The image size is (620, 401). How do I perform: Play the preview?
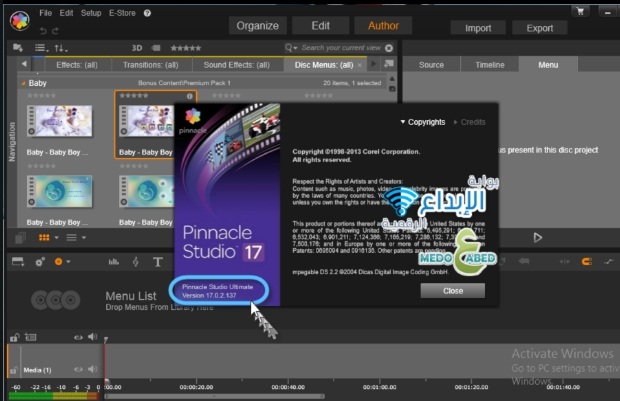tap(537, 238)
